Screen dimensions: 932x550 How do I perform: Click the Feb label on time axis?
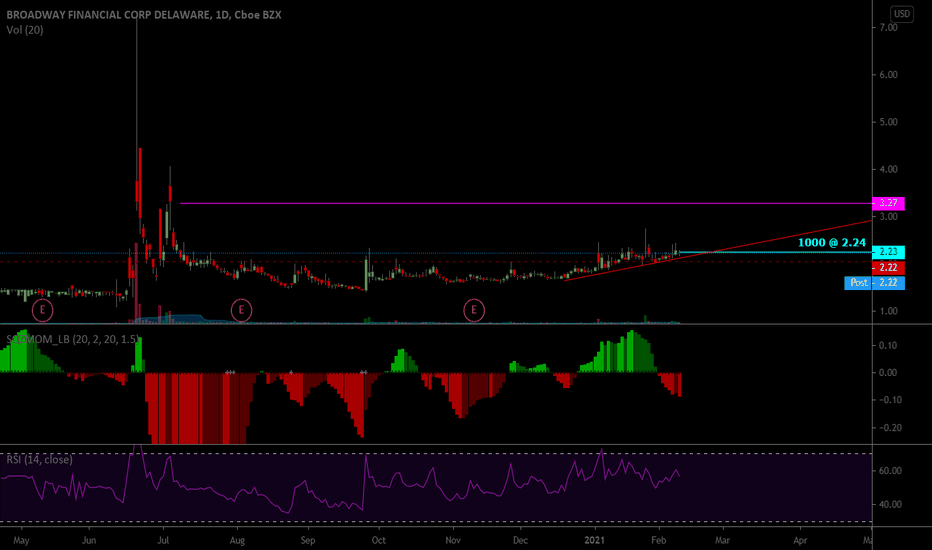tap(659, 540)
